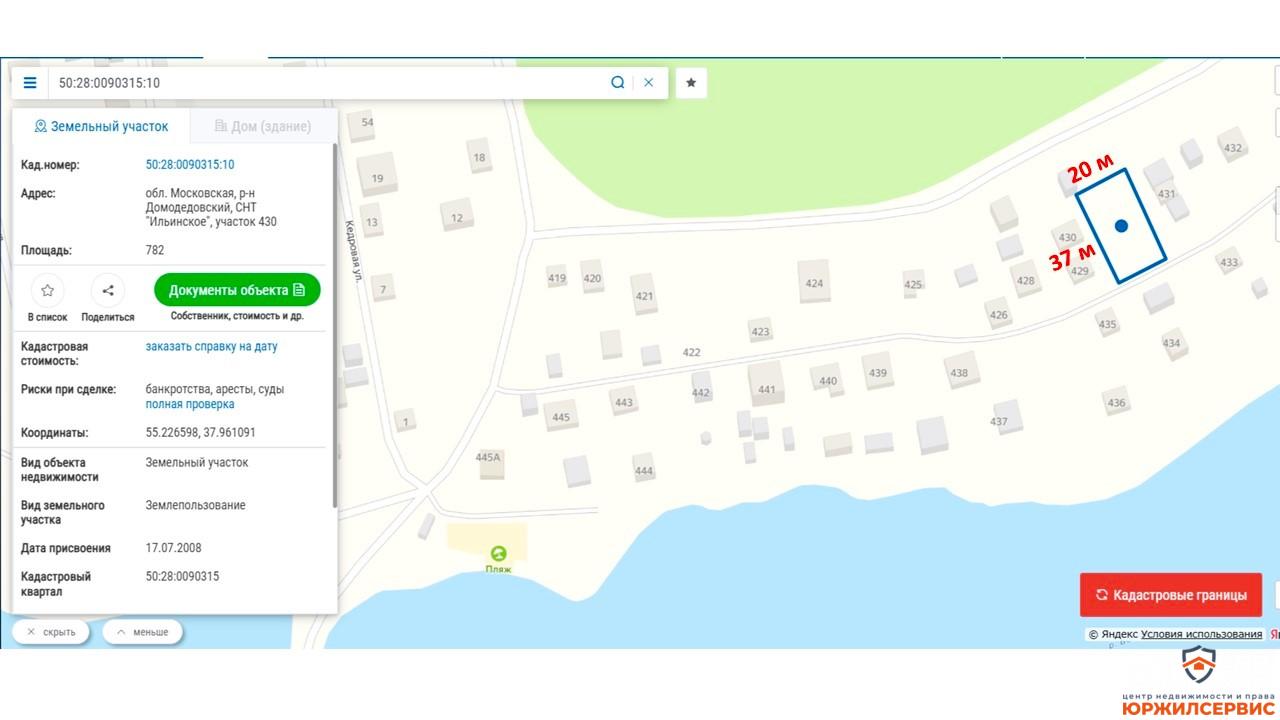Toggle Кадастровые границы layer
1280x720 pixels.
[x=1170, y=595]
